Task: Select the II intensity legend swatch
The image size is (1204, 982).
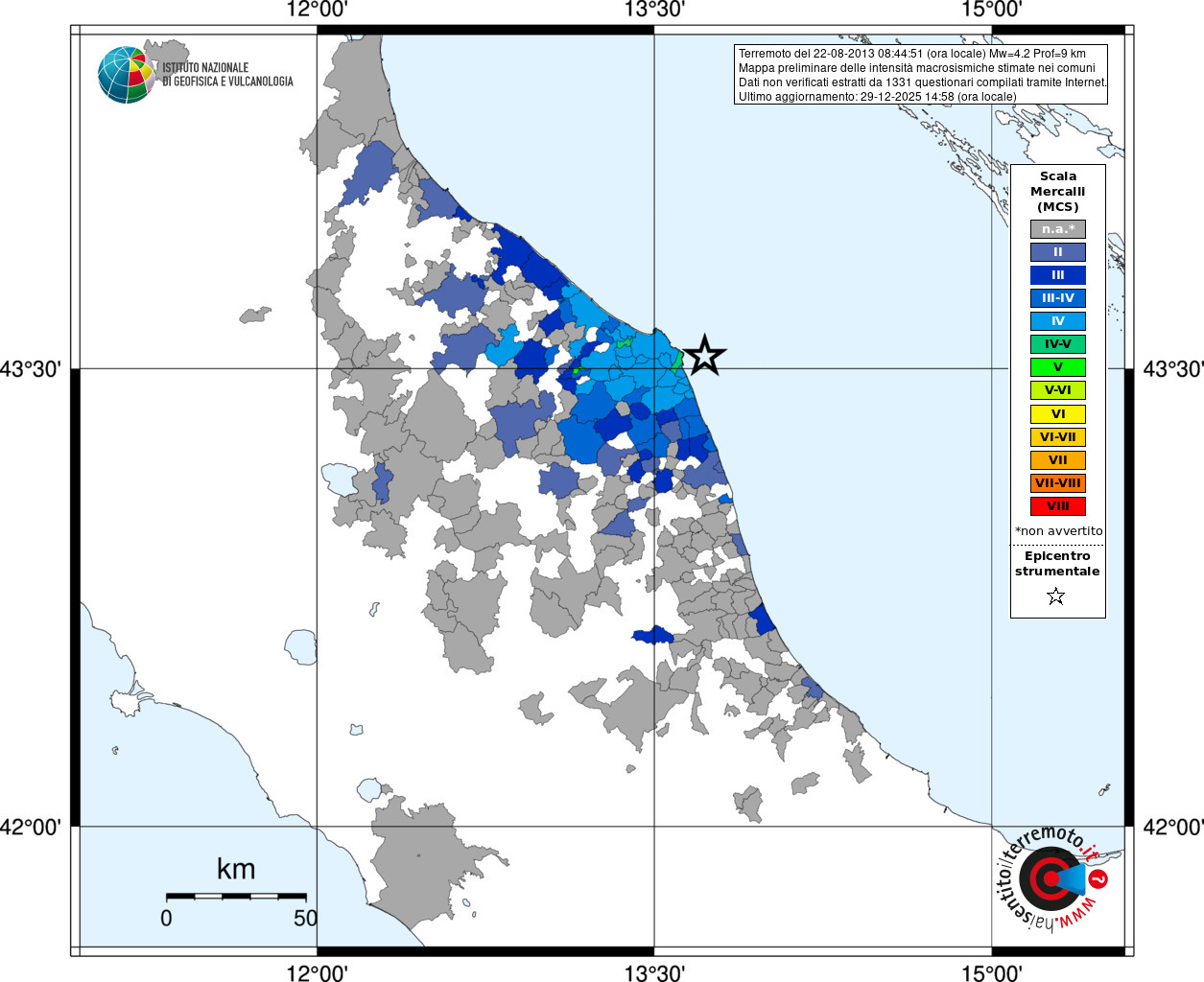Action: pos(1058,252)
